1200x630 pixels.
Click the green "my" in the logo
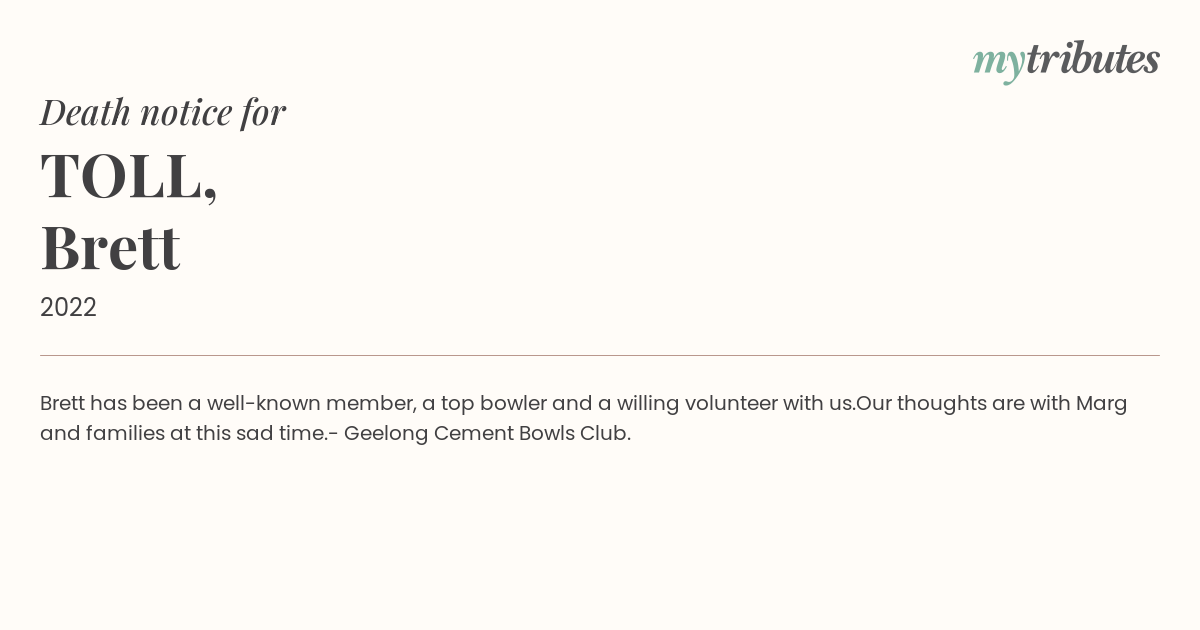point(999,64)
